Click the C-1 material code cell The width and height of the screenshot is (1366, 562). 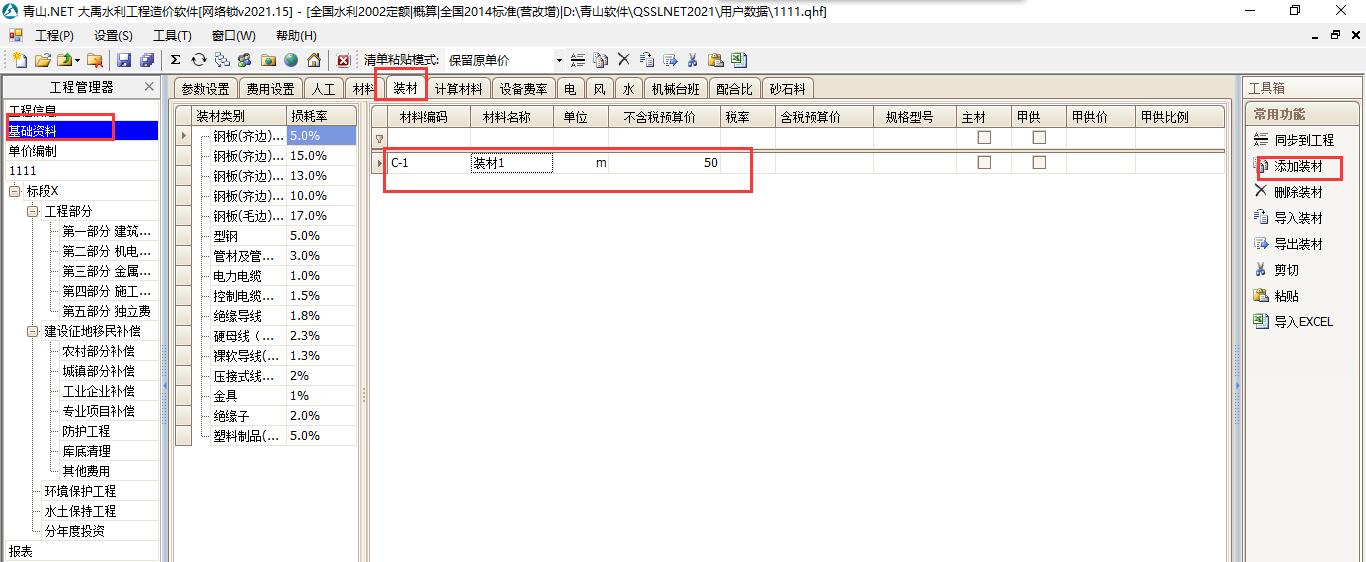[x=428, y=163]
